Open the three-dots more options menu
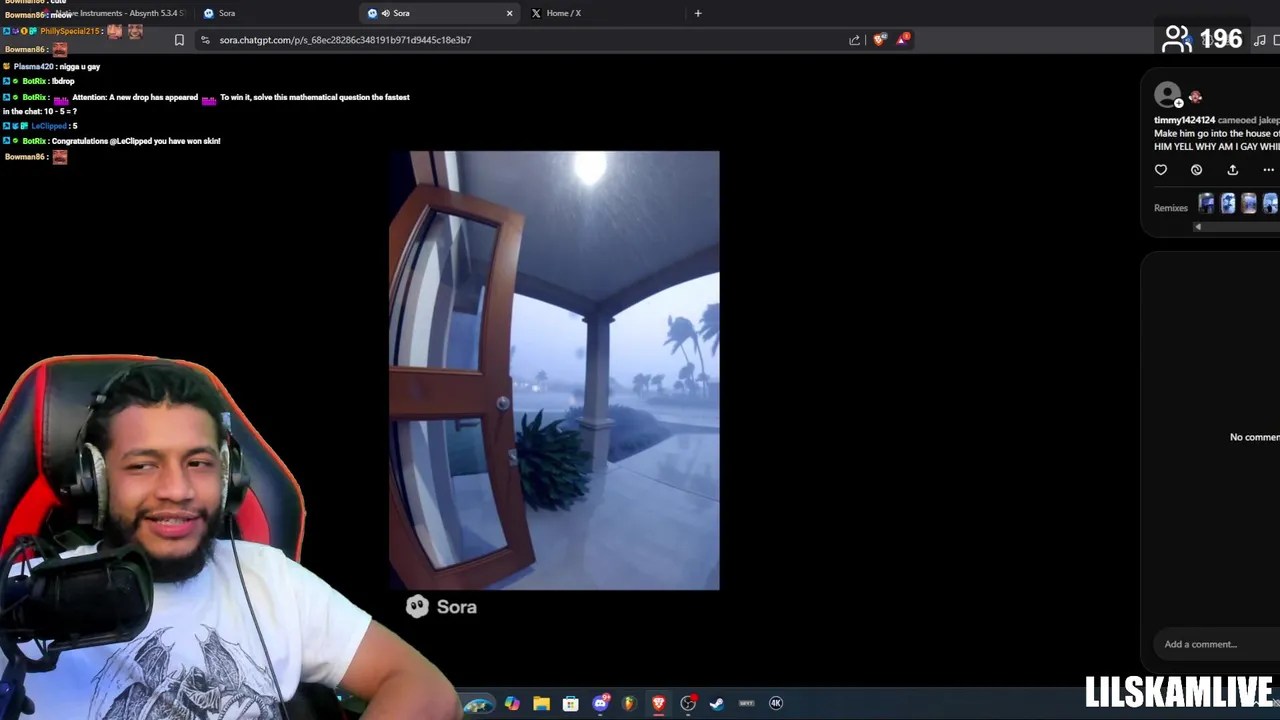Viewport: 1280px width, 720px height. pyautogui.click(x=1268, y=170)
